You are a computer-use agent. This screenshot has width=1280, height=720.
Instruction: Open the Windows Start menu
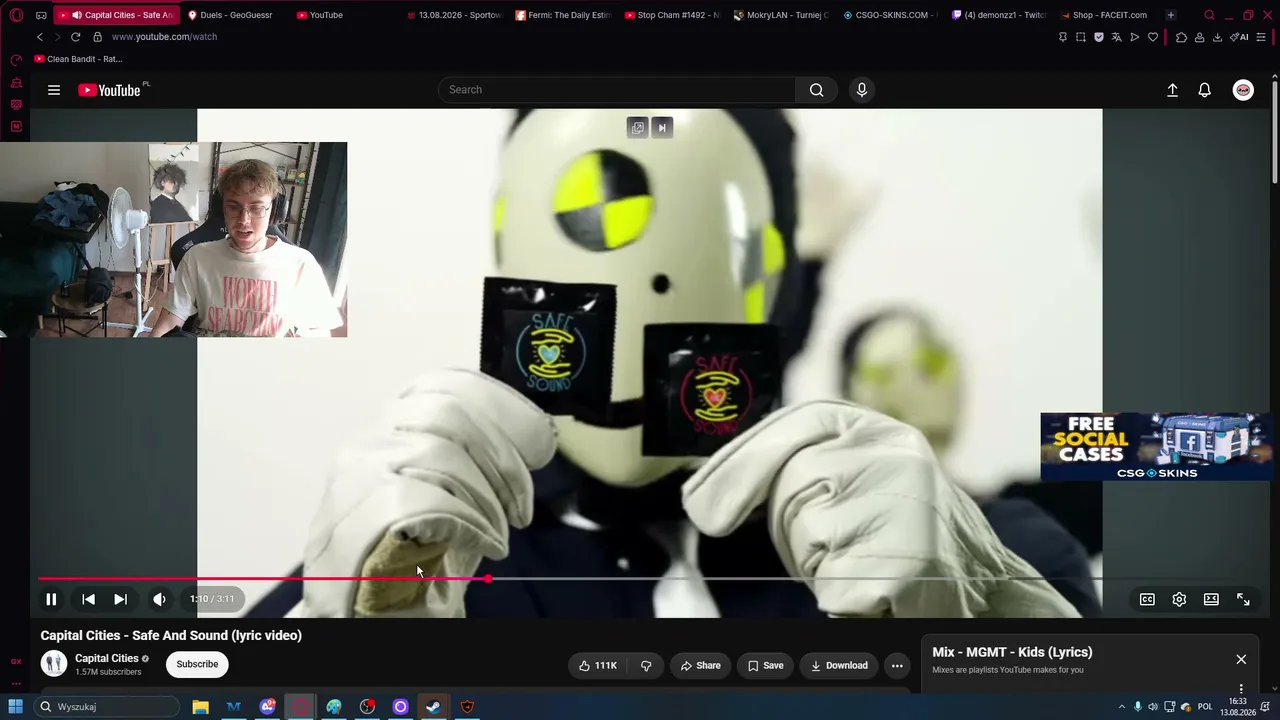pos(15,707)
